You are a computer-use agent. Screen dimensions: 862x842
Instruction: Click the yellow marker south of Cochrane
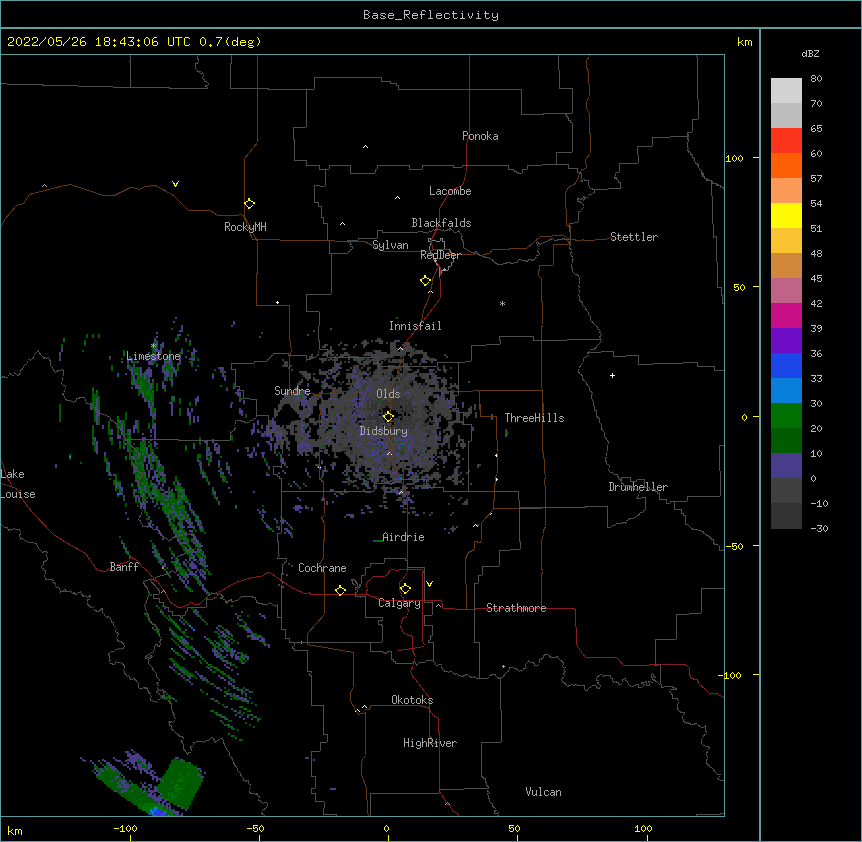point(340,590)
